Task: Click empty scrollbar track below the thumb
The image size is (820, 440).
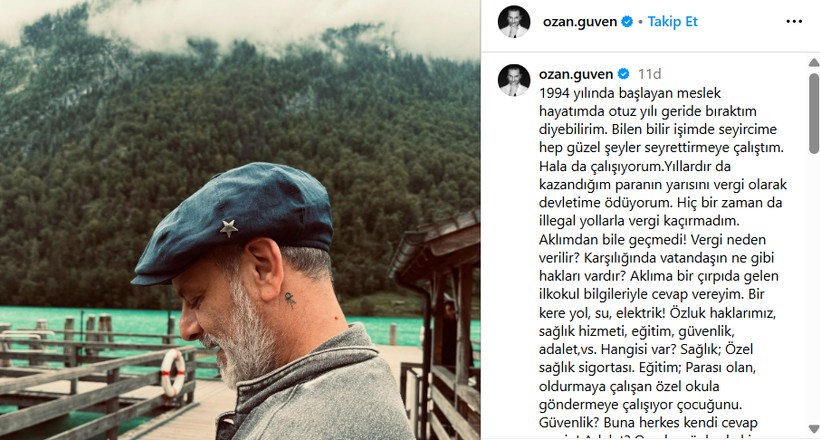Action: pyautogui.click(x=814, y=288)
